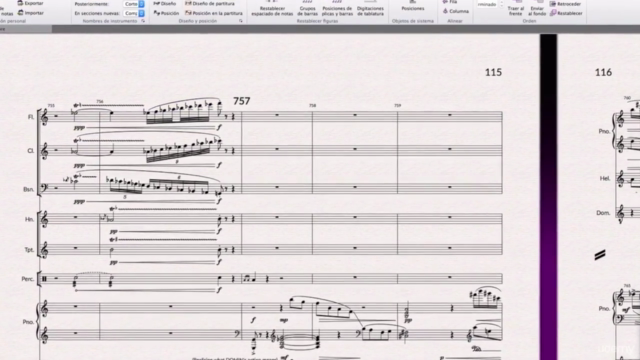Click Digitaciones de tablatura

[370, 8]
